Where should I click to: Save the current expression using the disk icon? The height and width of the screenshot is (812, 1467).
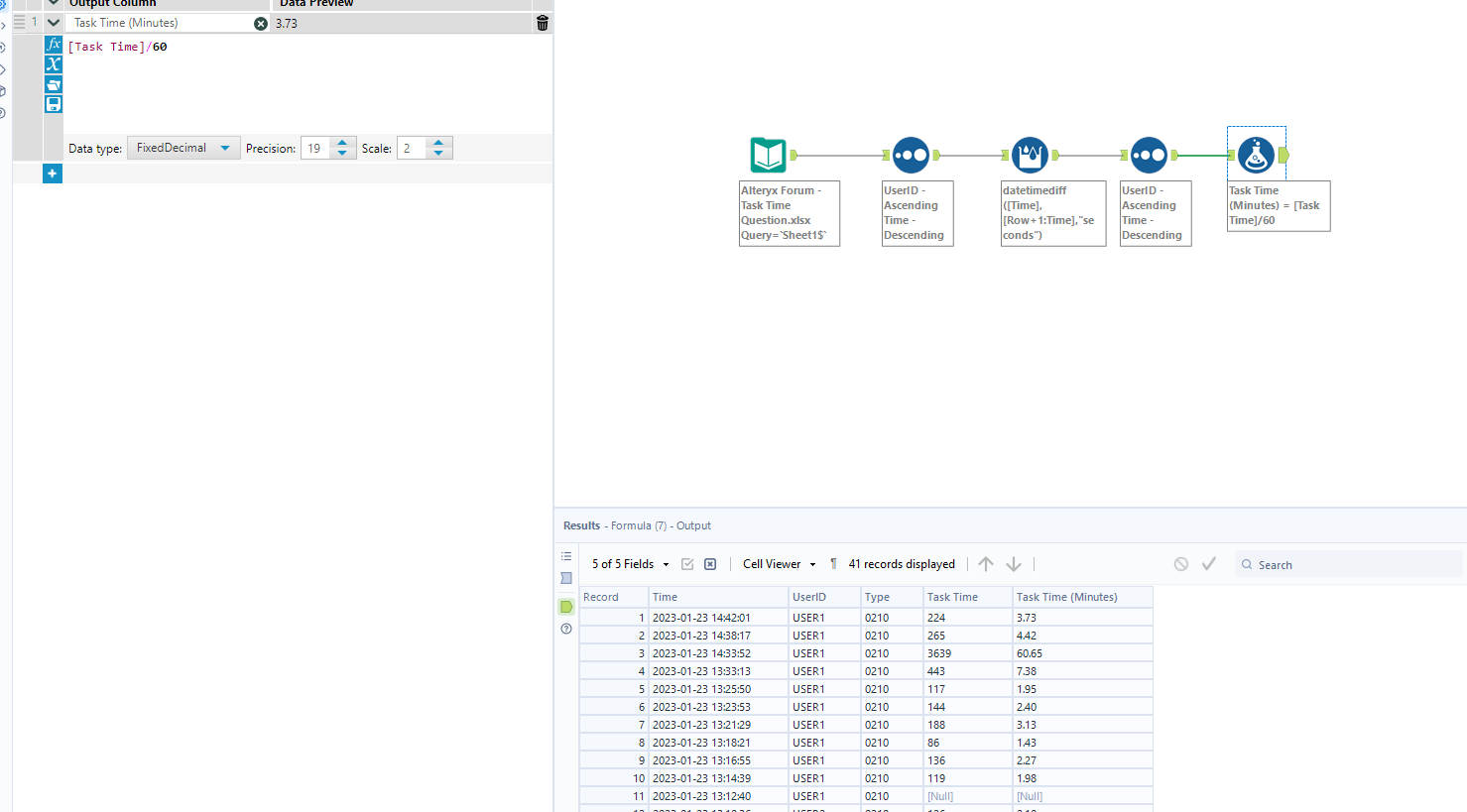pos(53,104)
